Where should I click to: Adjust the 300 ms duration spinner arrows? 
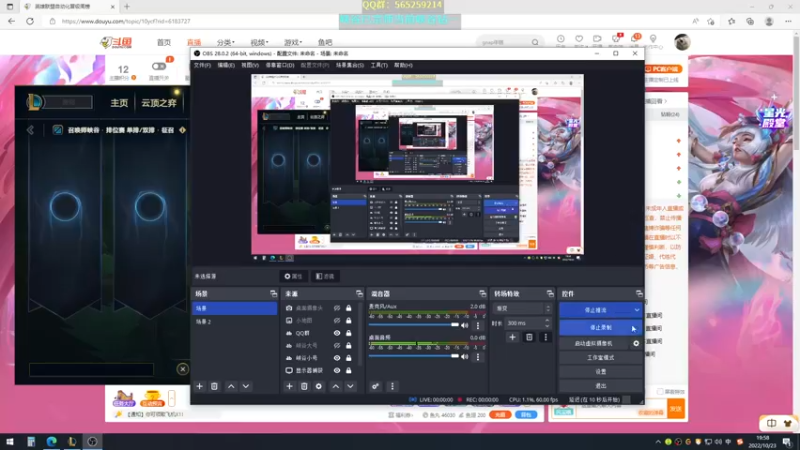[547, 323]
